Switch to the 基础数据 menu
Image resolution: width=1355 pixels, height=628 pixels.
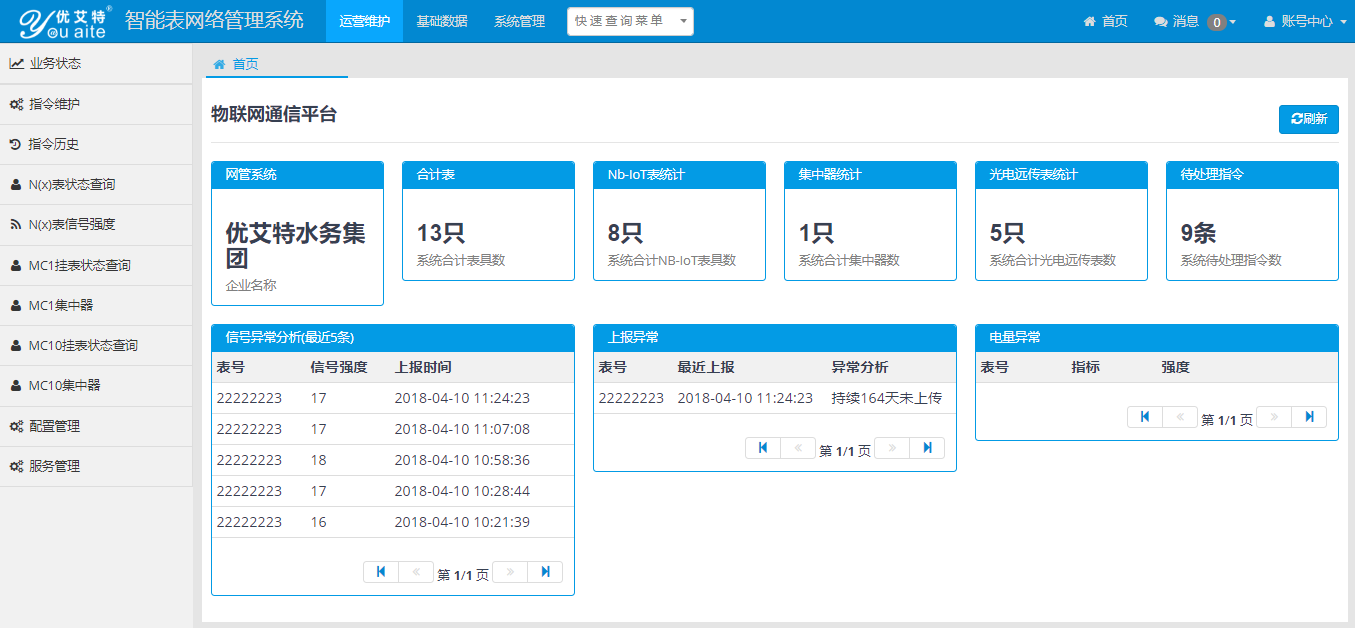[x=441, y=21]
